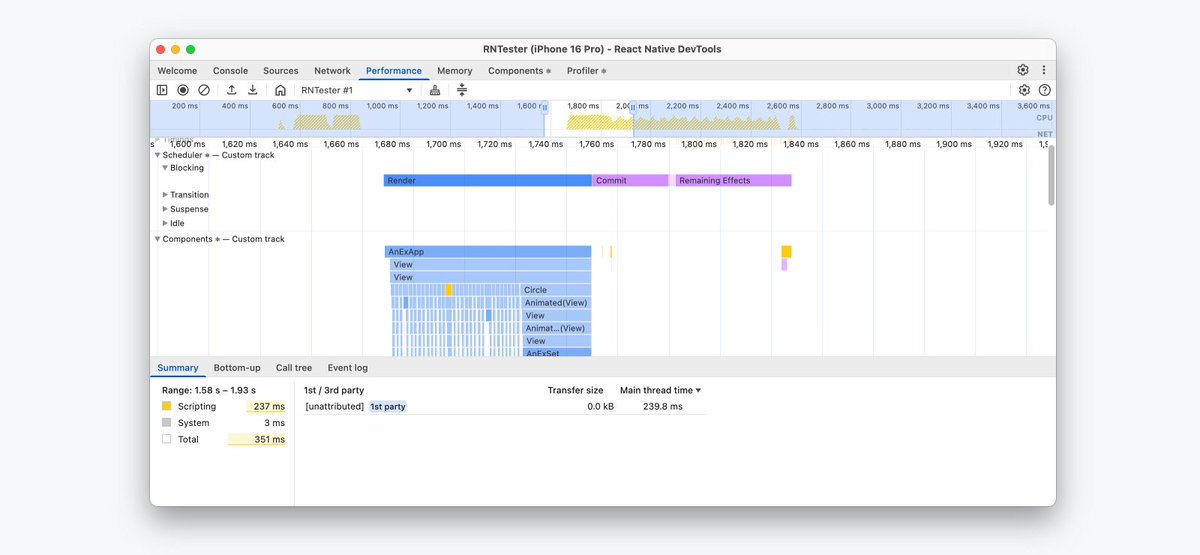Open the Summary tab
The image size is (1200, 555).
pos(178,368)
